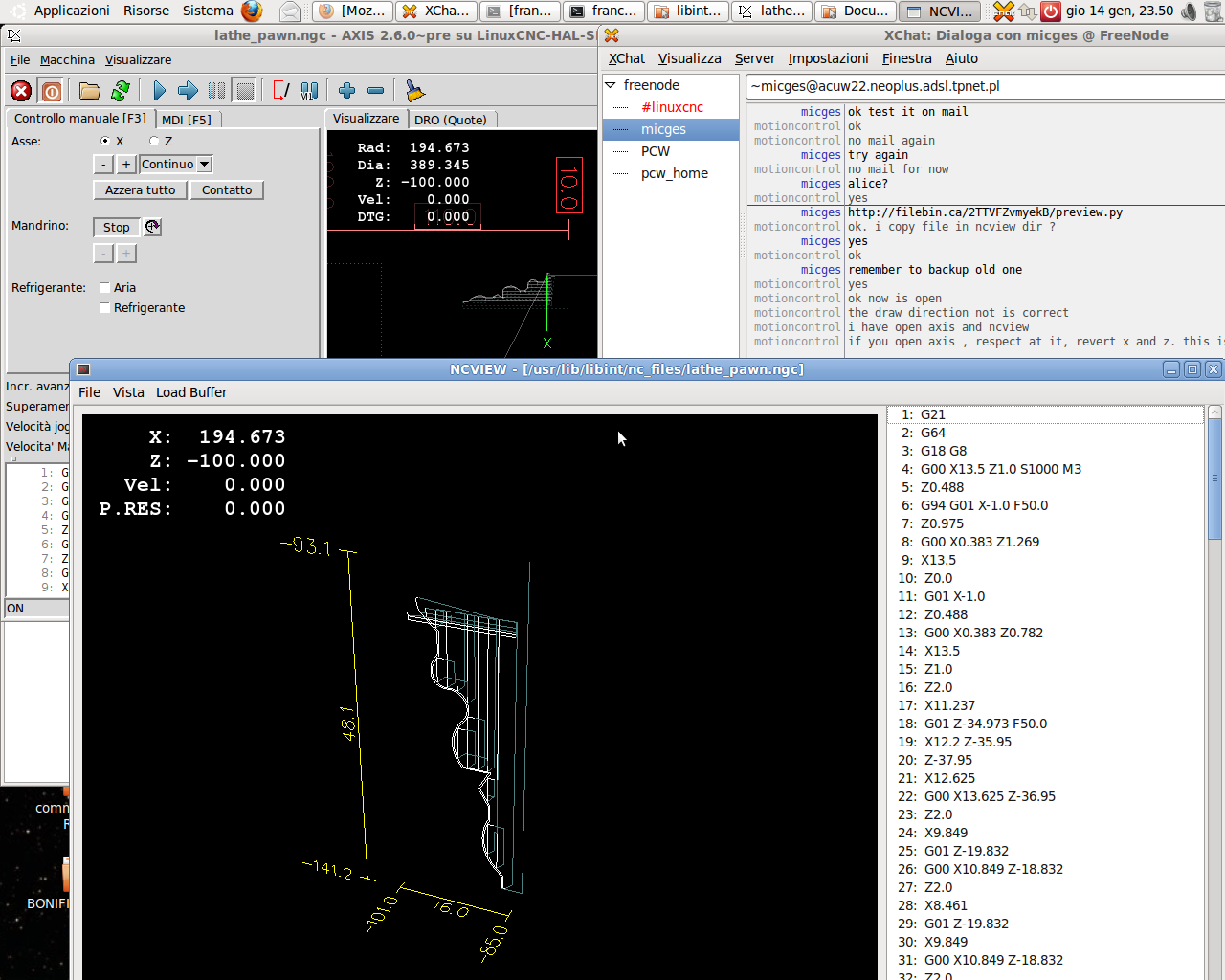1225x980 pixels.
Task: Switch to the DRO (Quote) tab
Action: coord(451,120)
